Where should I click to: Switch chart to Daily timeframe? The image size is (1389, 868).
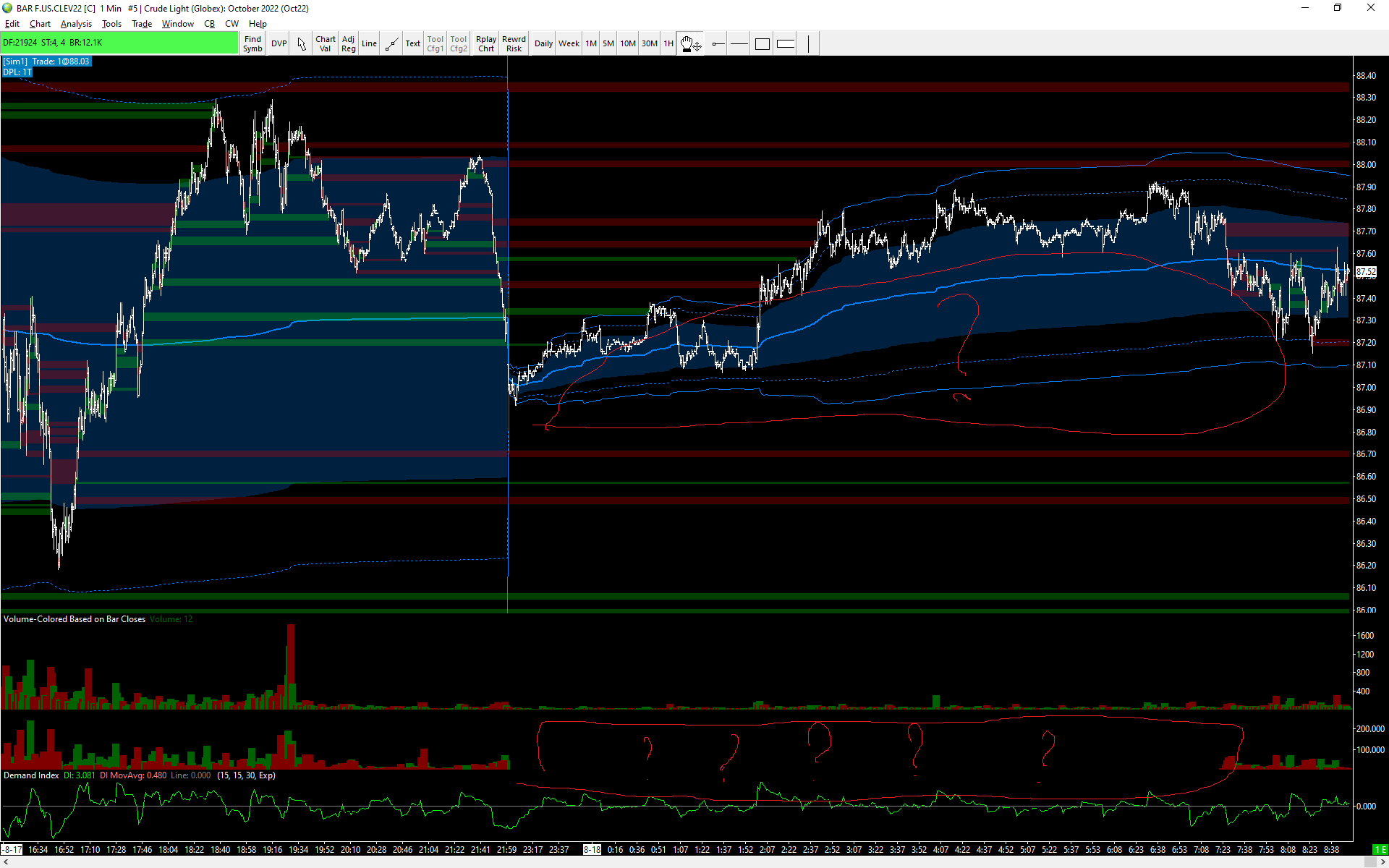click(543, 44)
